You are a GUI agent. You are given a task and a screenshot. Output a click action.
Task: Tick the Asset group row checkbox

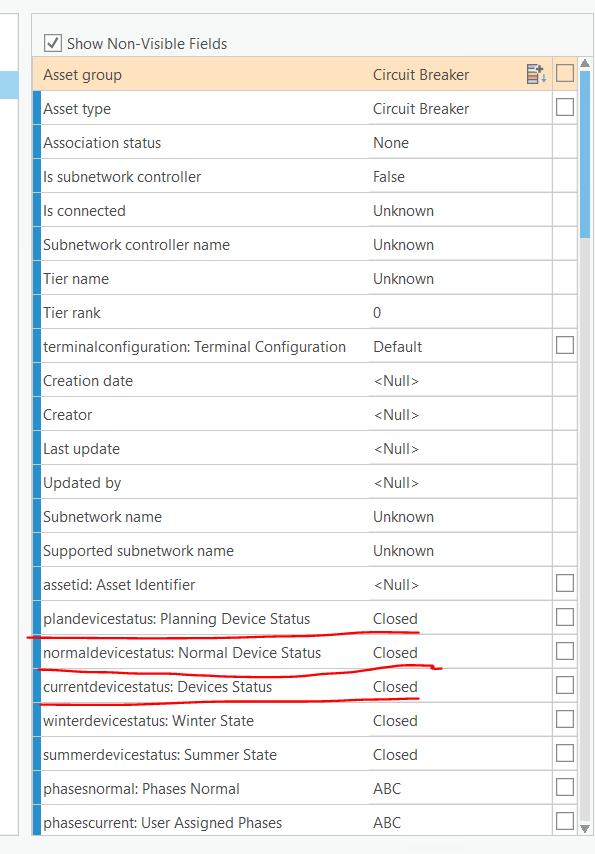coord(565,73)
